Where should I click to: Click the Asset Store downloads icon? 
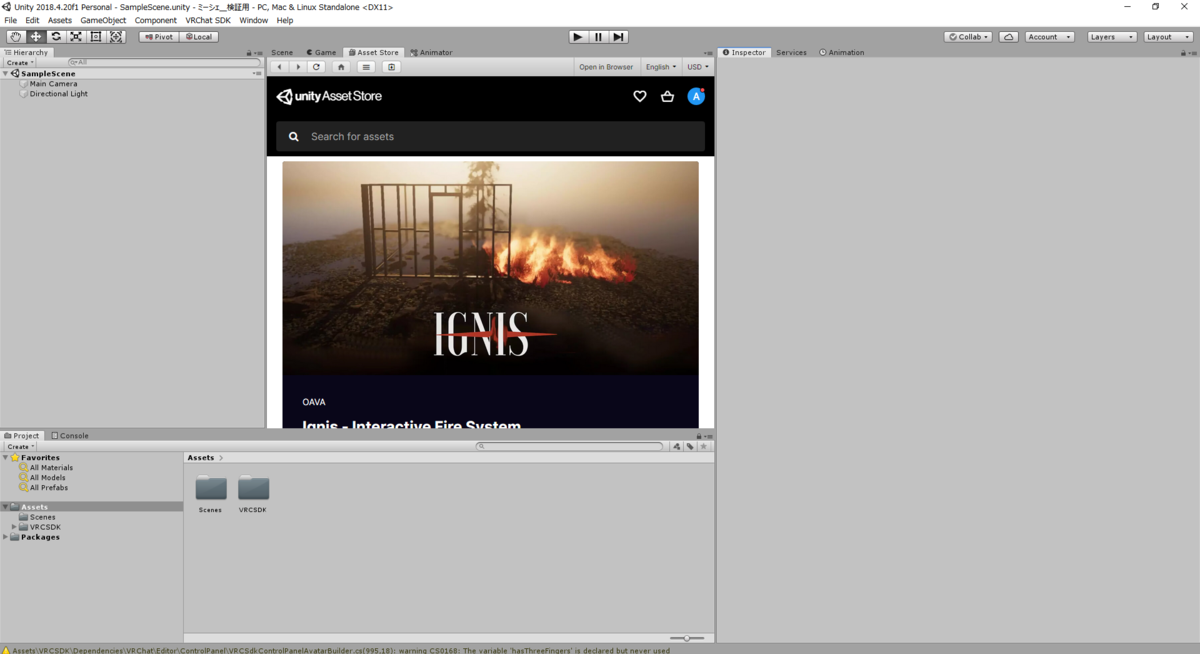[x=392, y=67]
